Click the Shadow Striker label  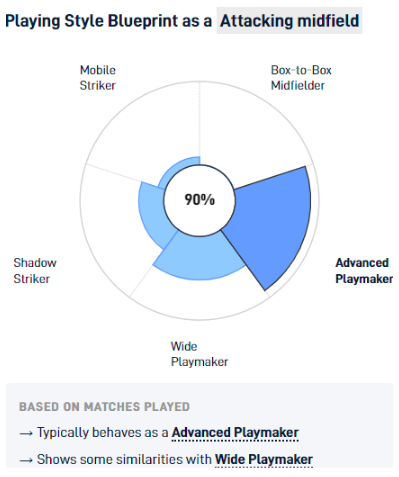[35, 271]
